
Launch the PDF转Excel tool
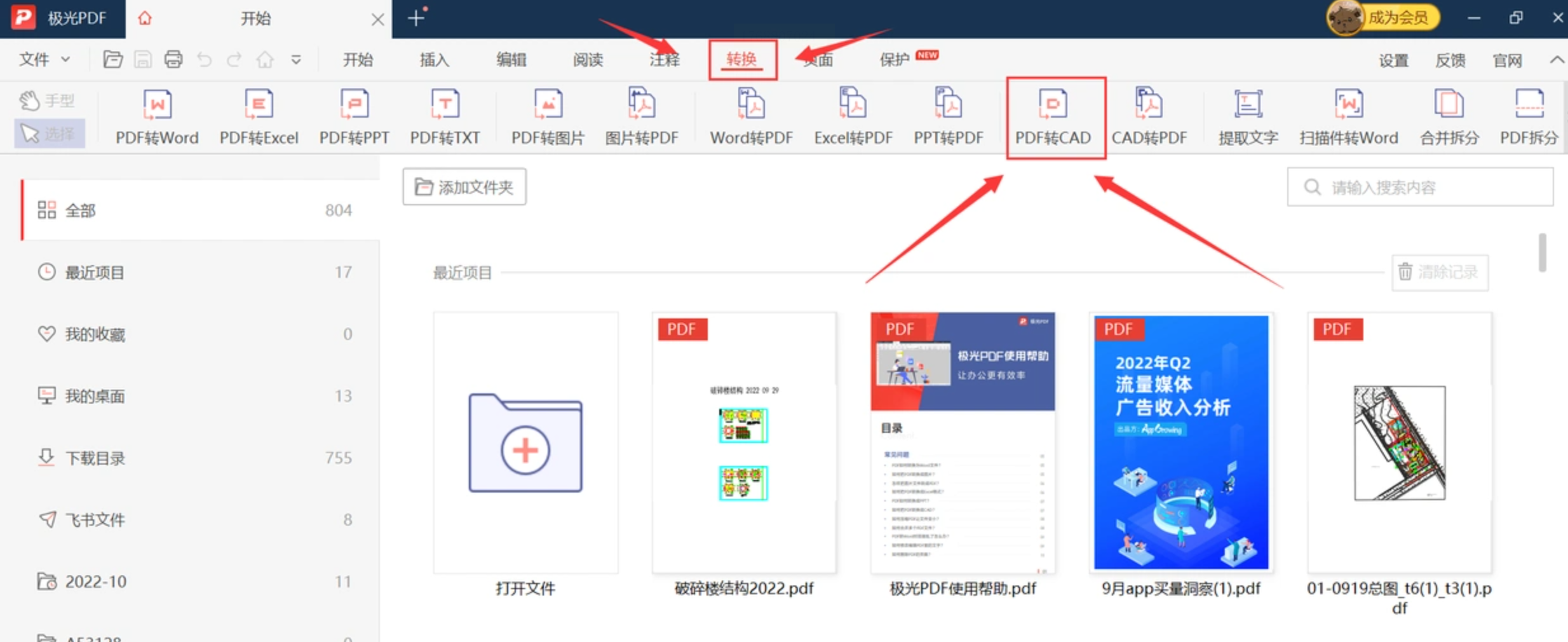click(x=259, y=118)
